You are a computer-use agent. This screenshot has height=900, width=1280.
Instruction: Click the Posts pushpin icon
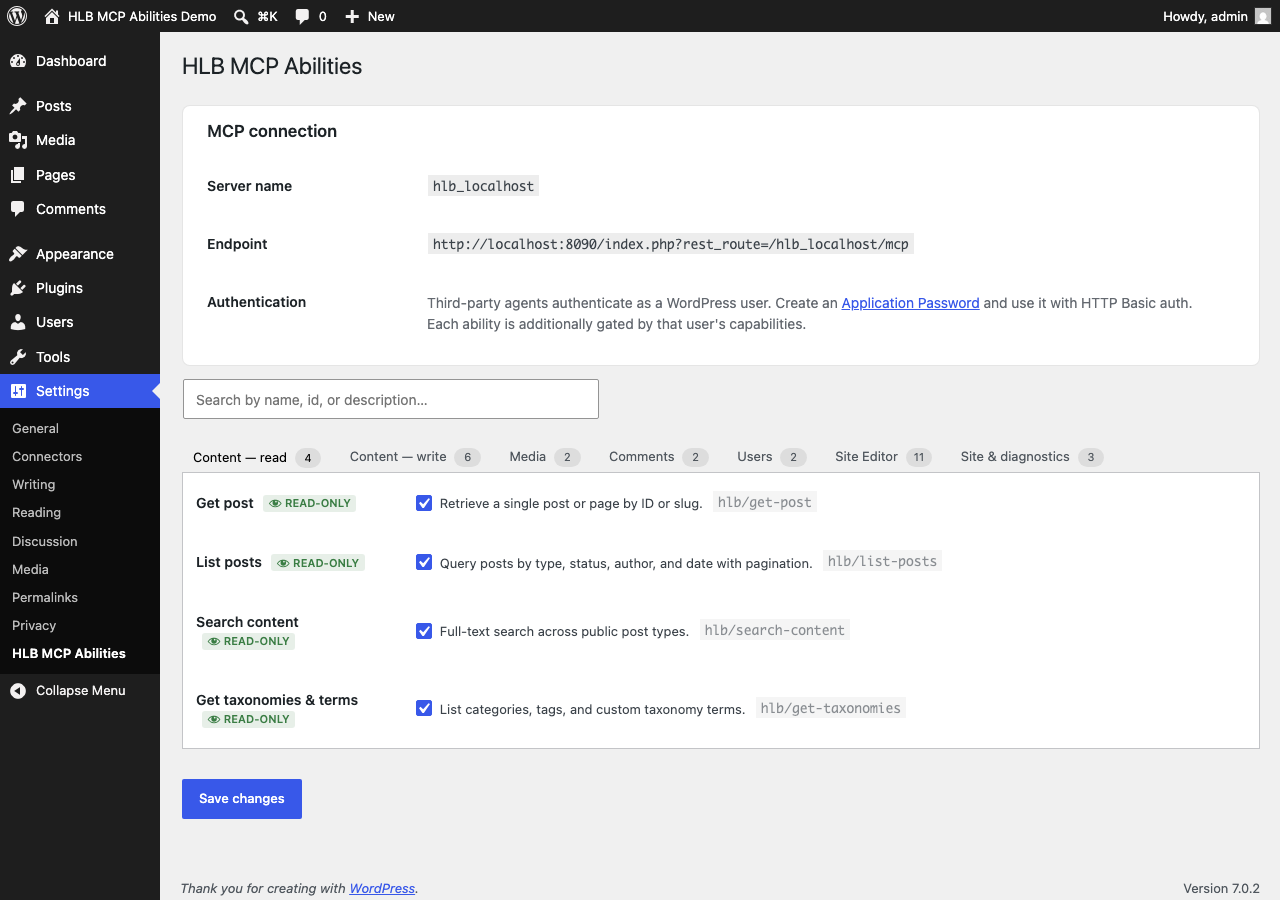(18, 106)
